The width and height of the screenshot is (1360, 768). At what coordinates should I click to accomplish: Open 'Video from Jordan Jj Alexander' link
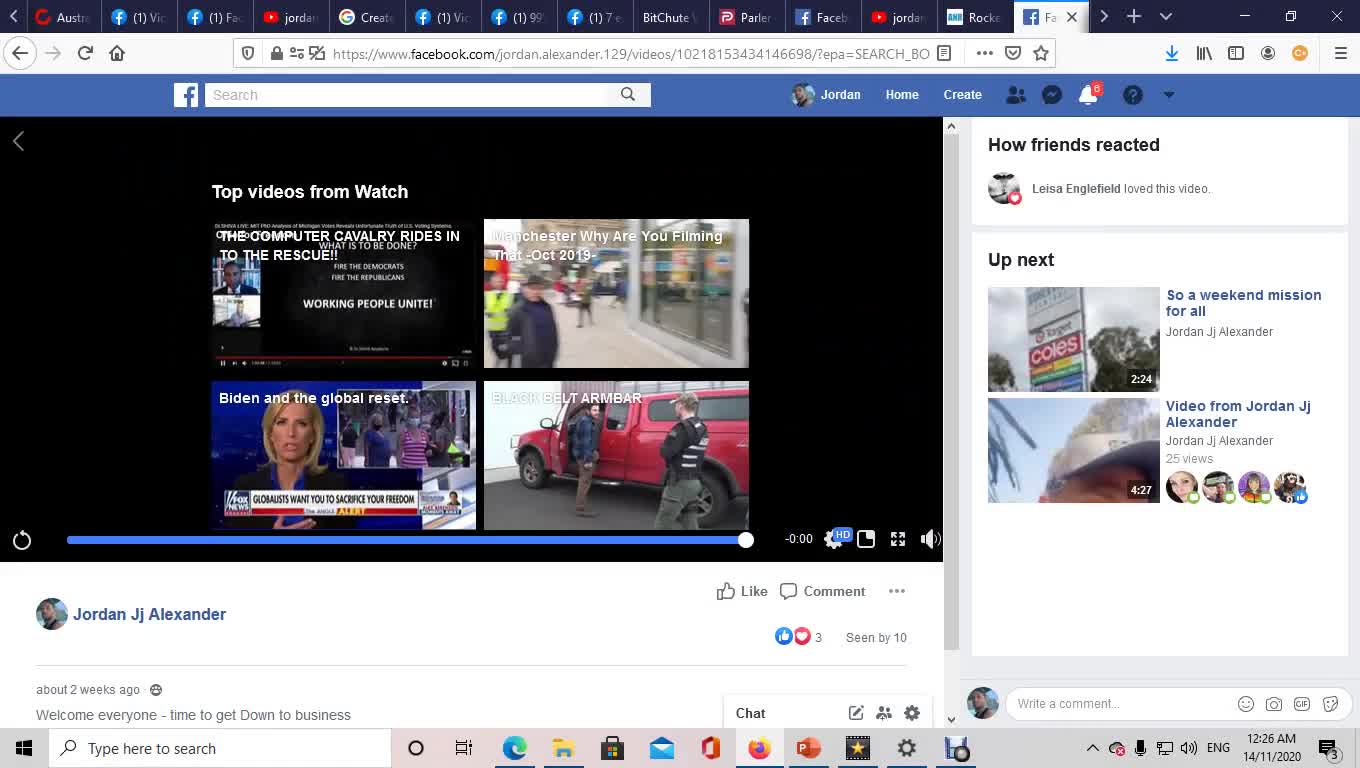coord(1238,414)
